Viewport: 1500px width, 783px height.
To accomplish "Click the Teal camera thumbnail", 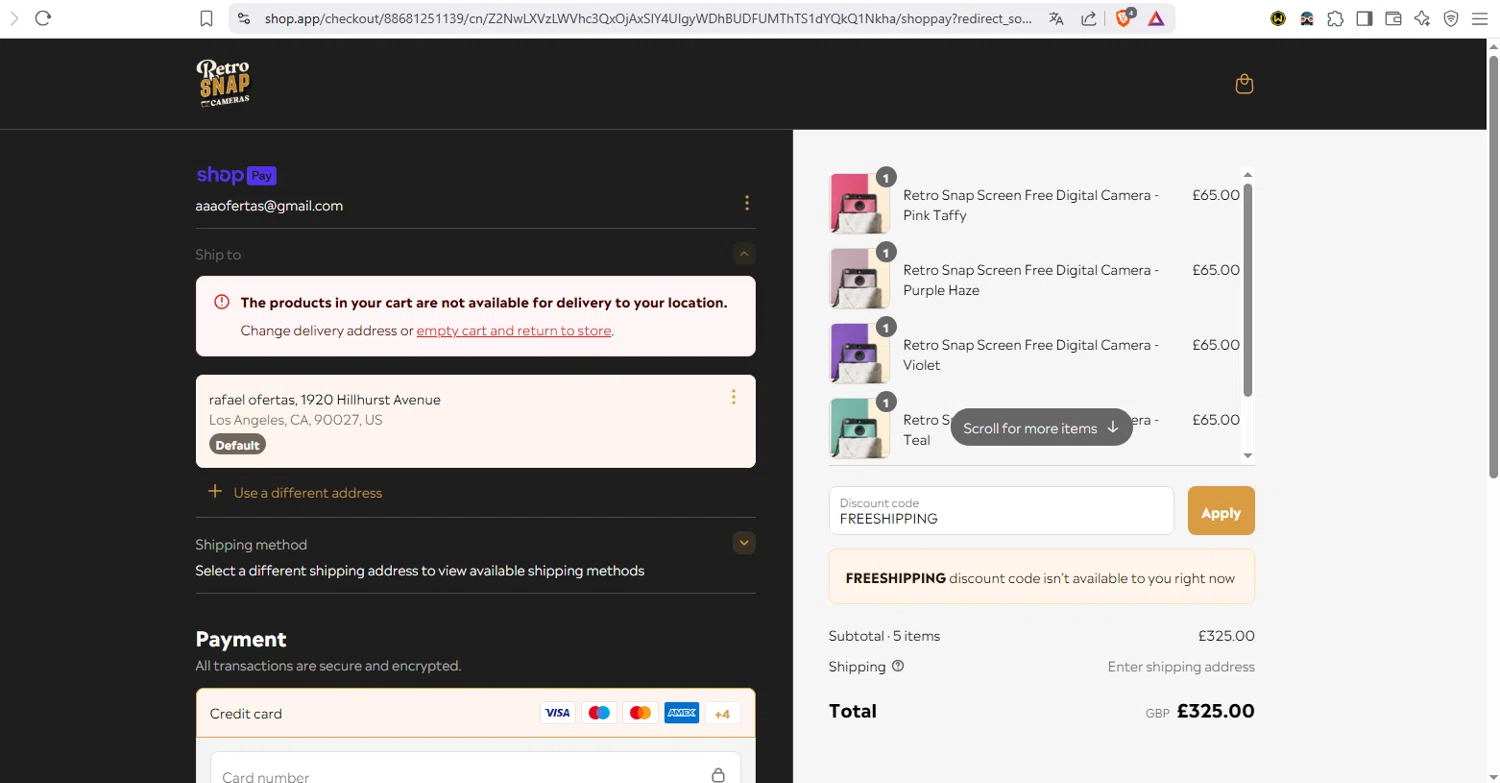I will point(859,429).
